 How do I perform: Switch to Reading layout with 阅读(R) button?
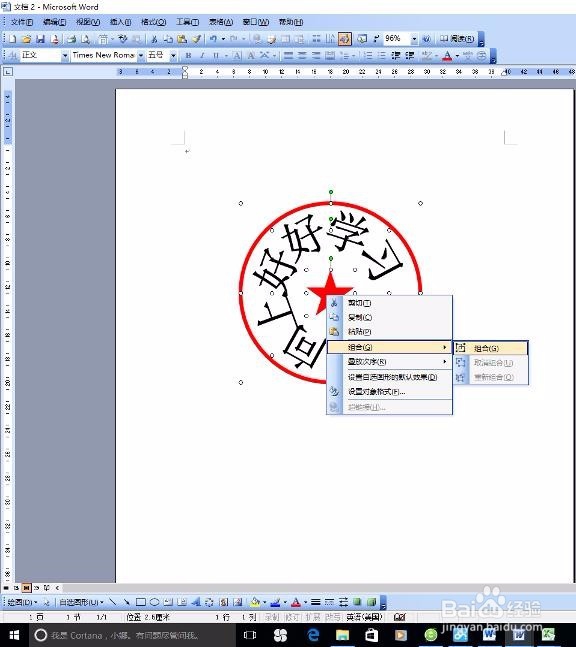[x=457, y=39]
